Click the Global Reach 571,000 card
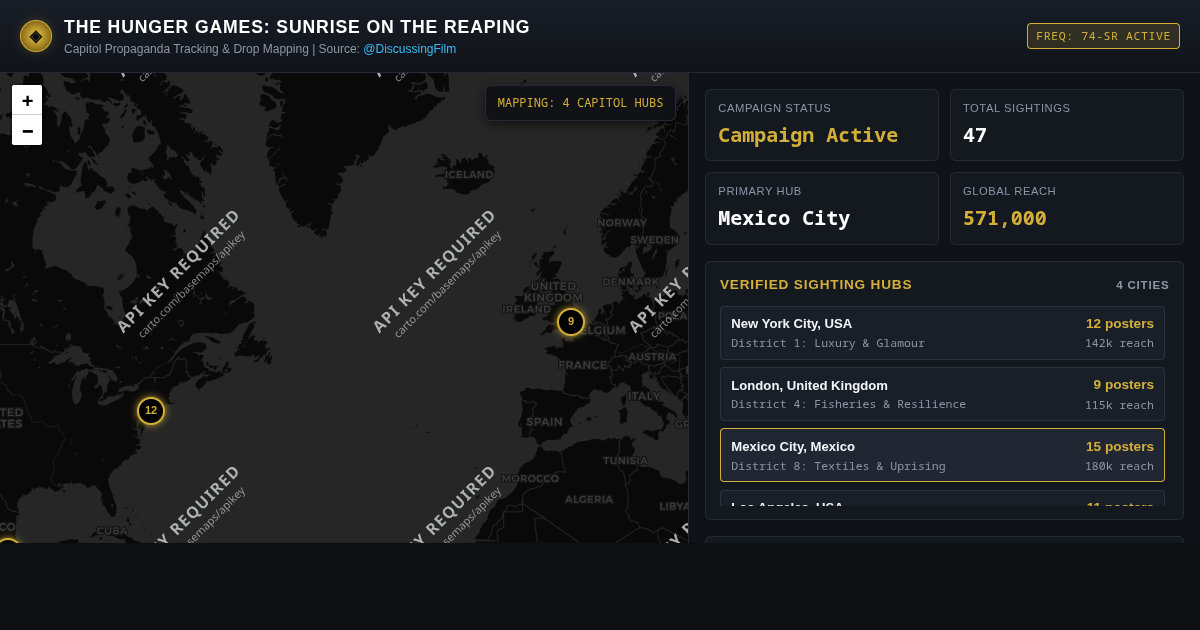The image size is (1200, 630). [x=1067, y=208]
